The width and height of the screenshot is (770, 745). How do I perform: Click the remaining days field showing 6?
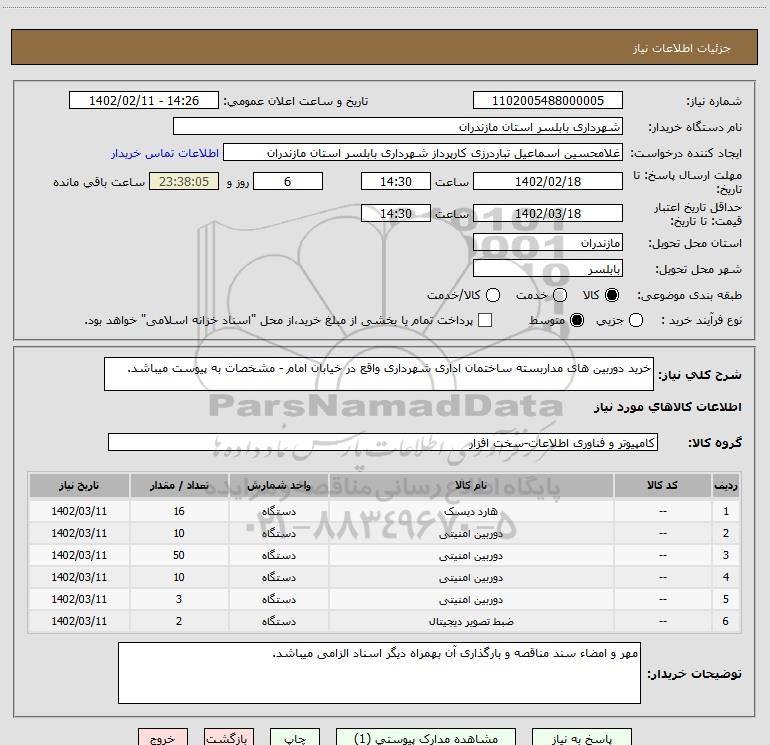point(288,182)
